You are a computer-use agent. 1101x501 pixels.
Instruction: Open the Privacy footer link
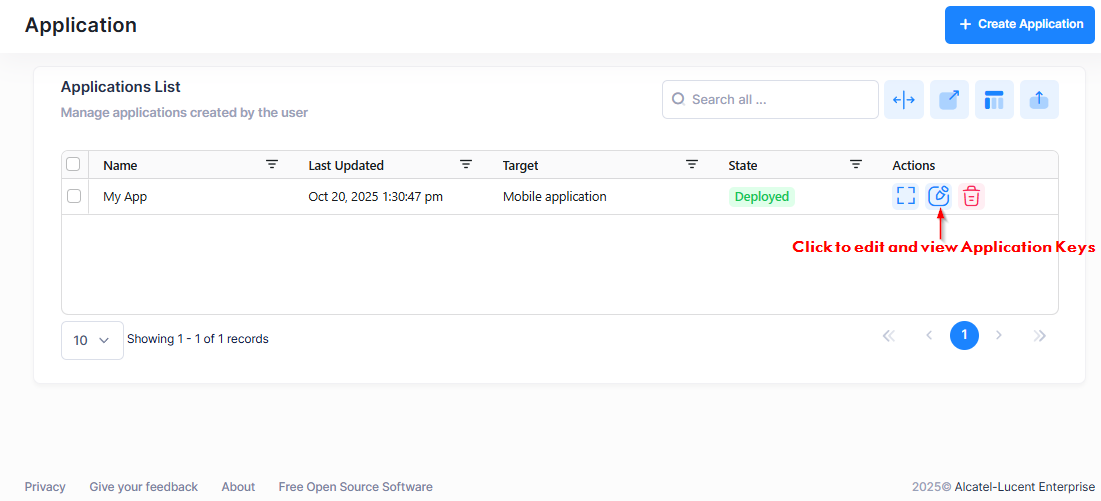[x=45, y=487]
